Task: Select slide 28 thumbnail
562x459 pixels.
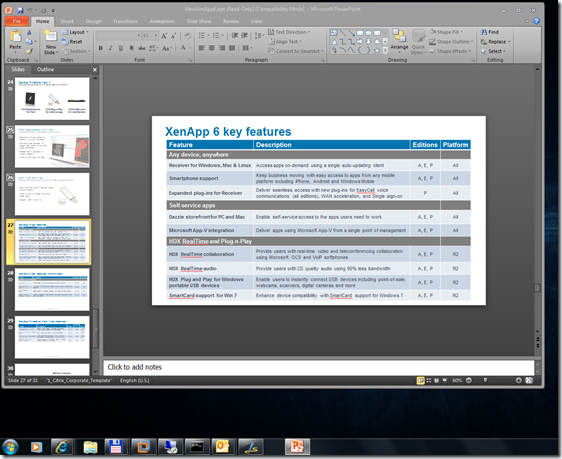Action: [52, 290]
